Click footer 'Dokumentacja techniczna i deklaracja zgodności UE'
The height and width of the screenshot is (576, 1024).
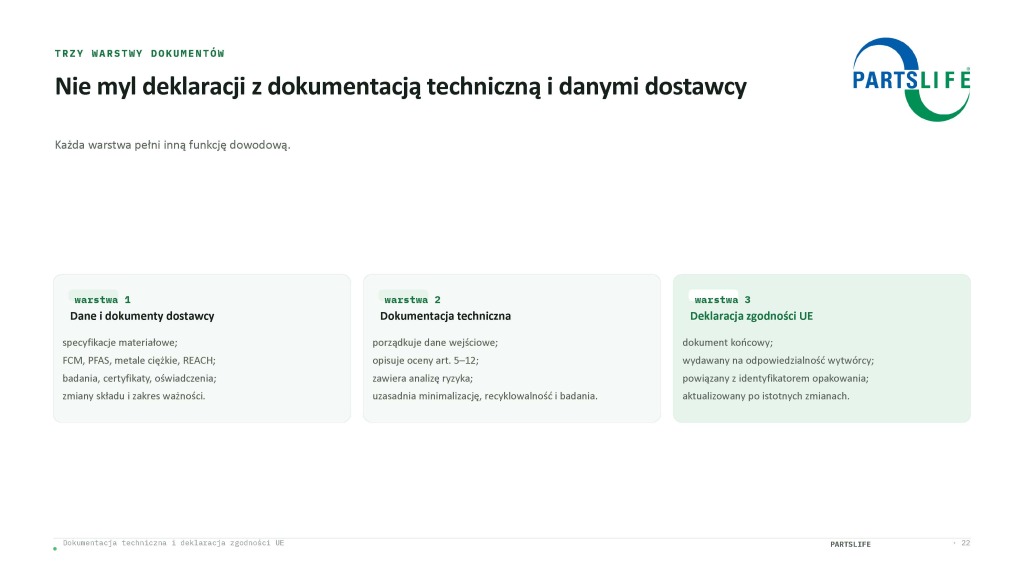173,543
